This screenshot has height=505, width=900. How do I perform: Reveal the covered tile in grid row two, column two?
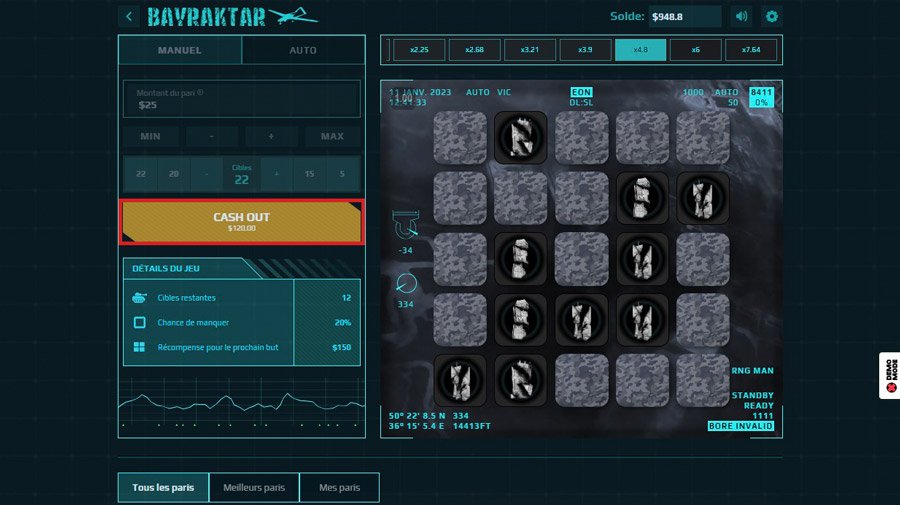tap(521, 198)
